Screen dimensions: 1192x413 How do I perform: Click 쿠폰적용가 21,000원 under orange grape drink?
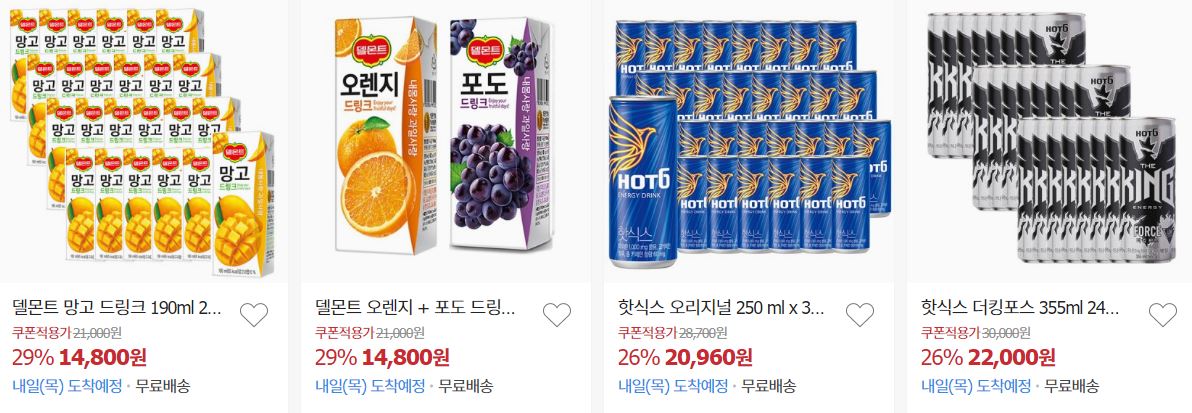coord(369,332)
